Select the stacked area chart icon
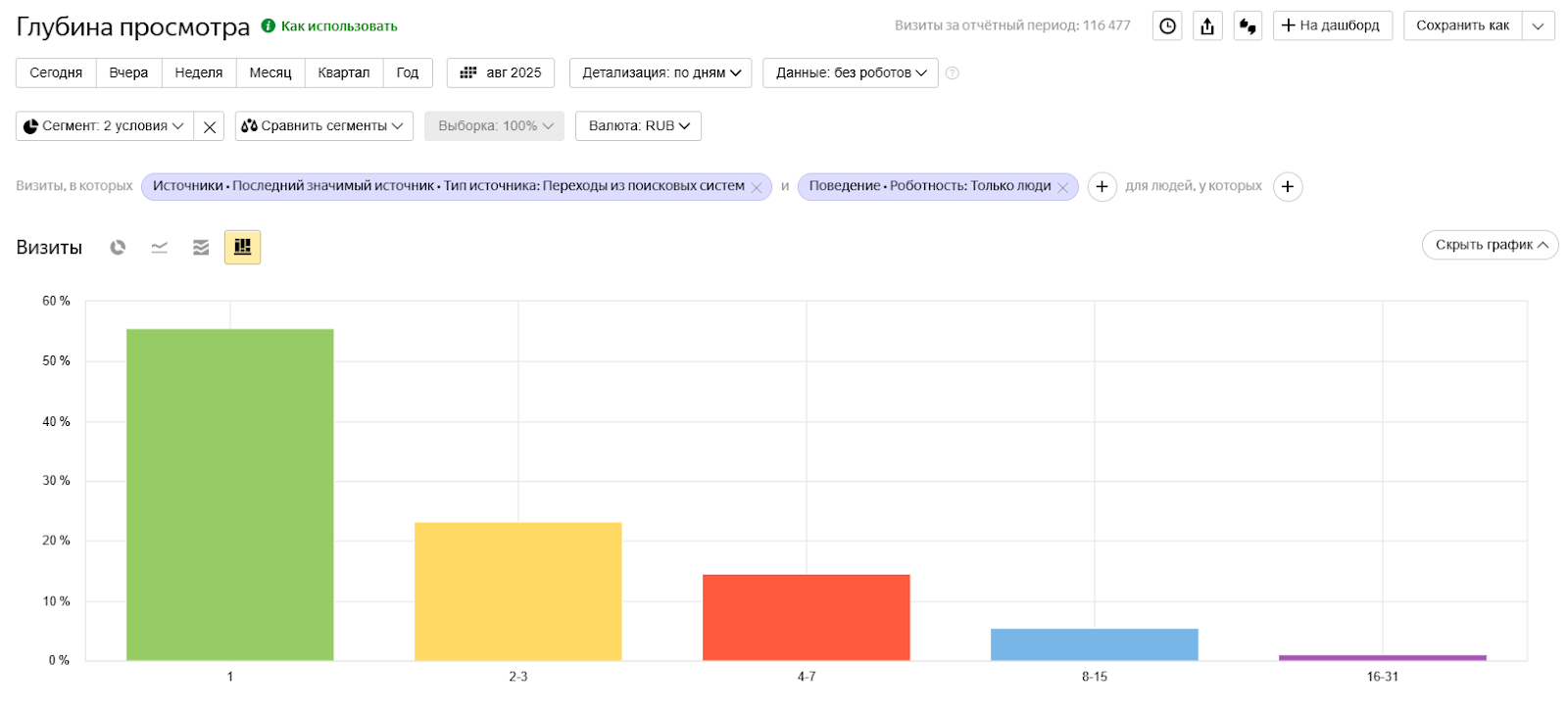This screenshot has height=712, width=1568. pyautogui.click(x=201, y=248)
